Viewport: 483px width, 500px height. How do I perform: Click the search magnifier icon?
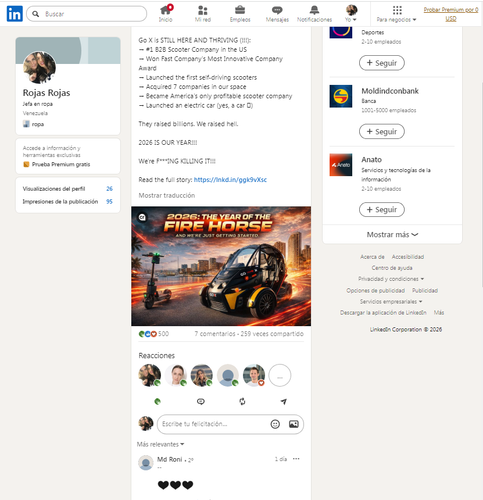36,14
